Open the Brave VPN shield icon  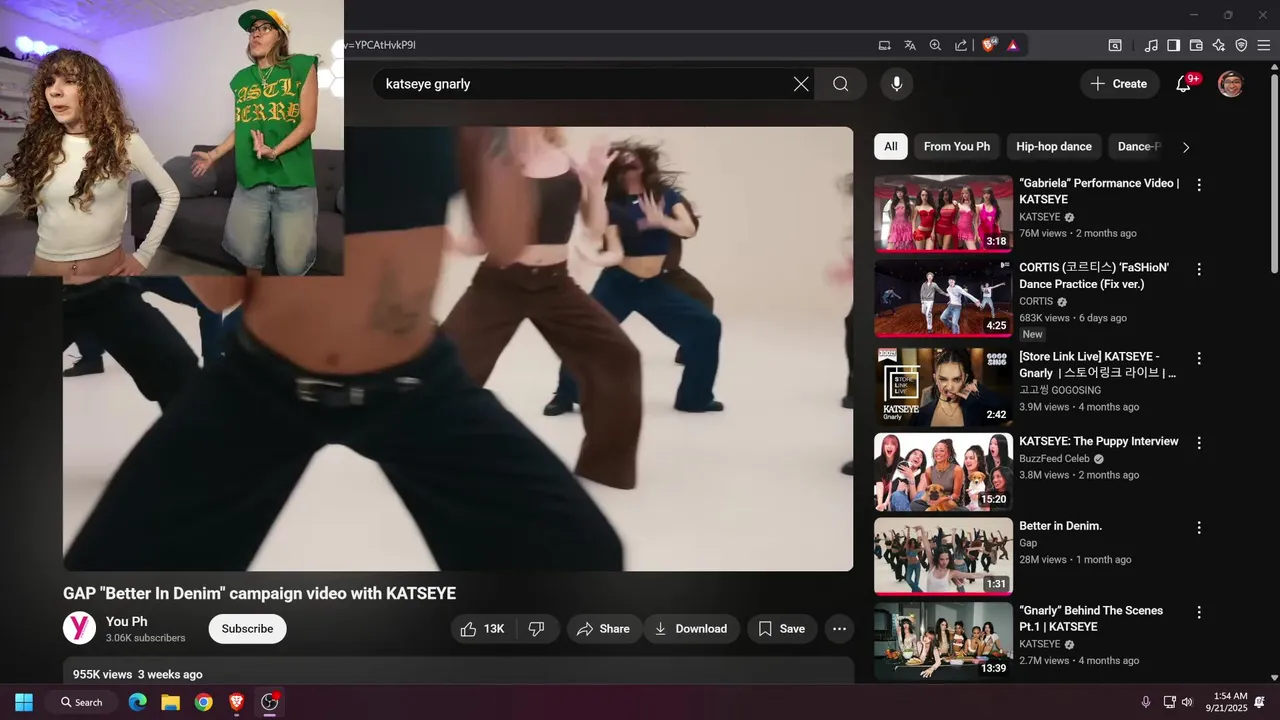[x=1241, y=45]
